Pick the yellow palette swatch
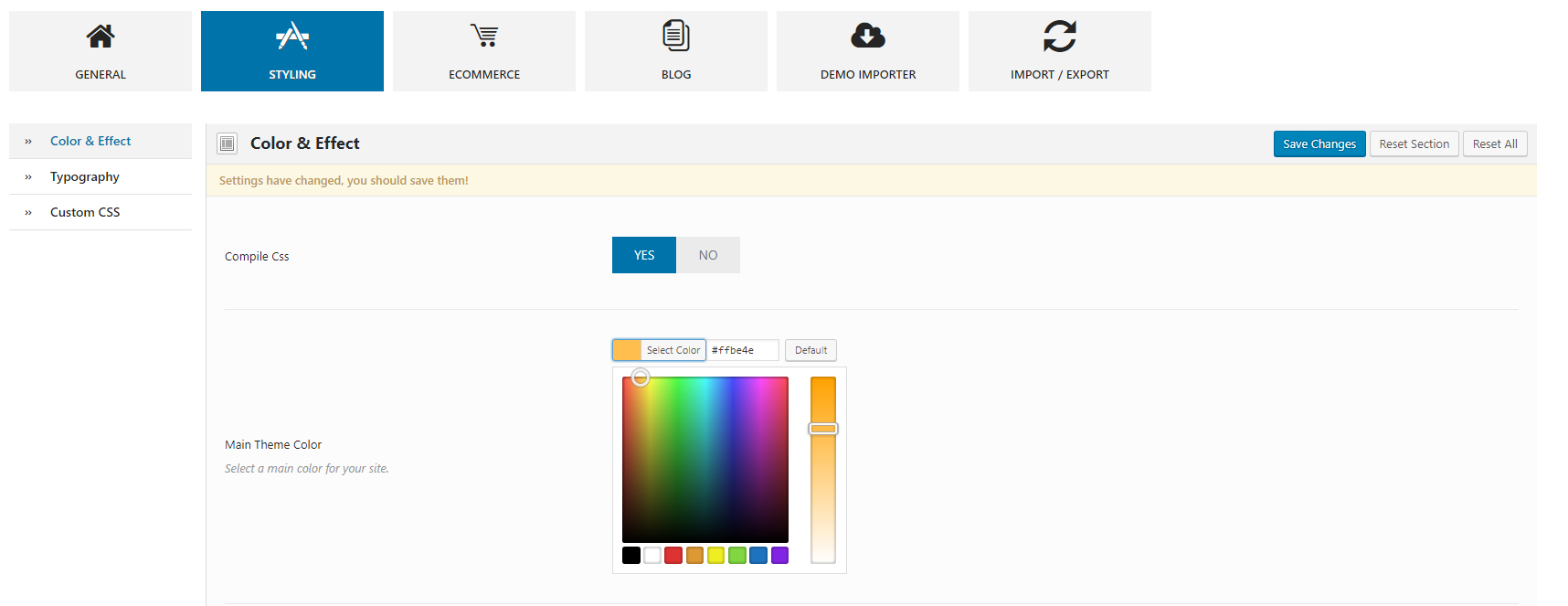Viewport: 1568px width, 606px height. point(716,555)
